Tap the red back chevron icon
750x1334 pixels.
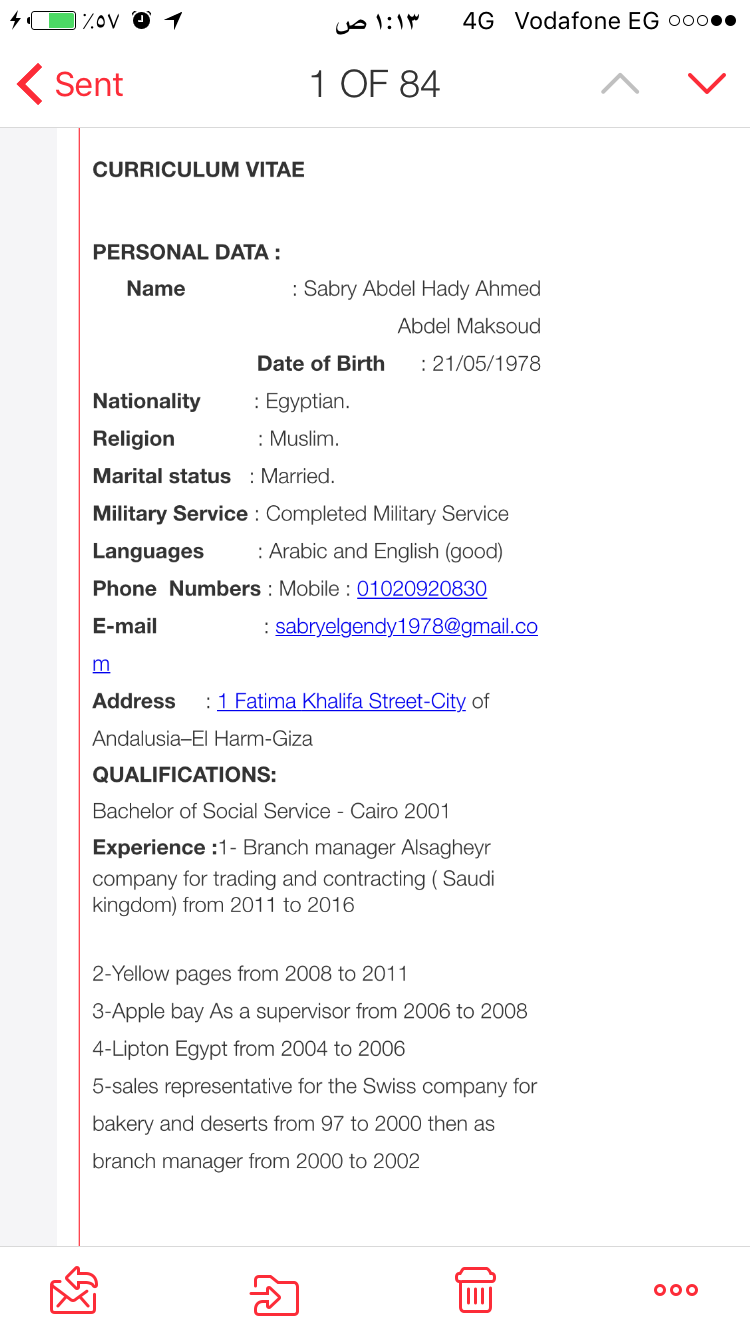[x=29, y=85]
